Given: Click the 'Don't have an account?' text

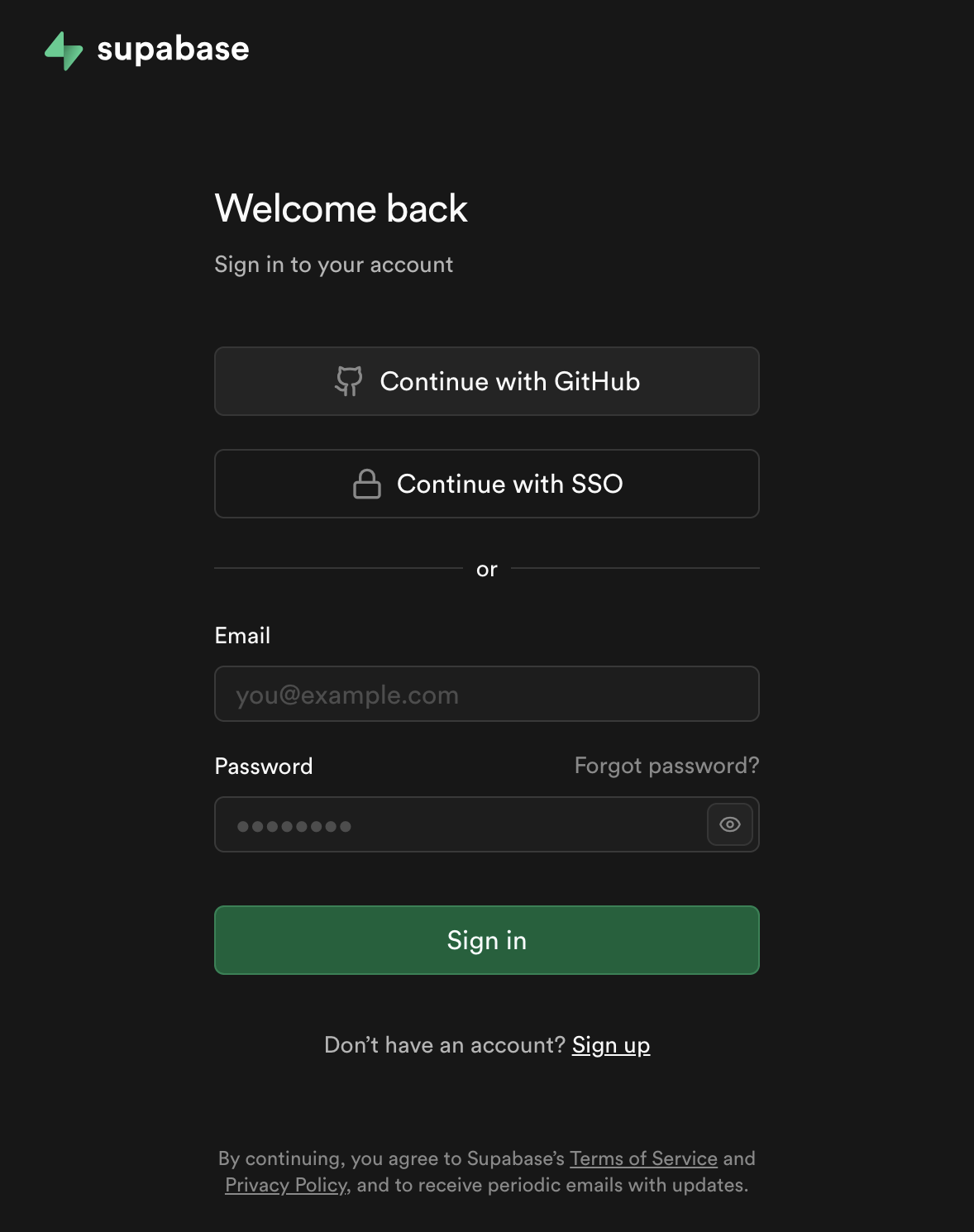Looking at the screenshot, I should (x=445, y=1045).
